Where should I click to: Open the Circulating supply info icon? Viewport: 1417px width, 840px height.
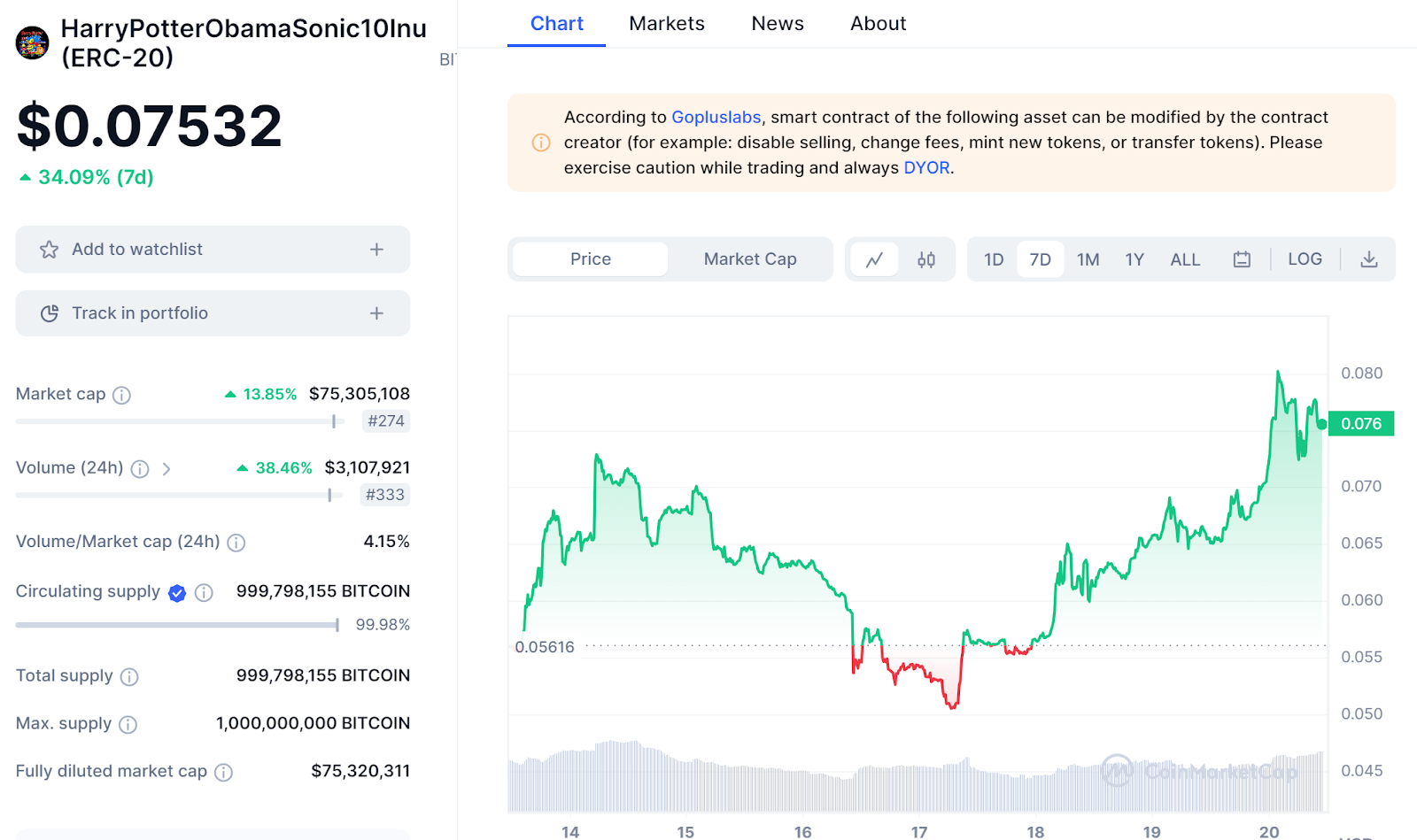coord(204,593)
